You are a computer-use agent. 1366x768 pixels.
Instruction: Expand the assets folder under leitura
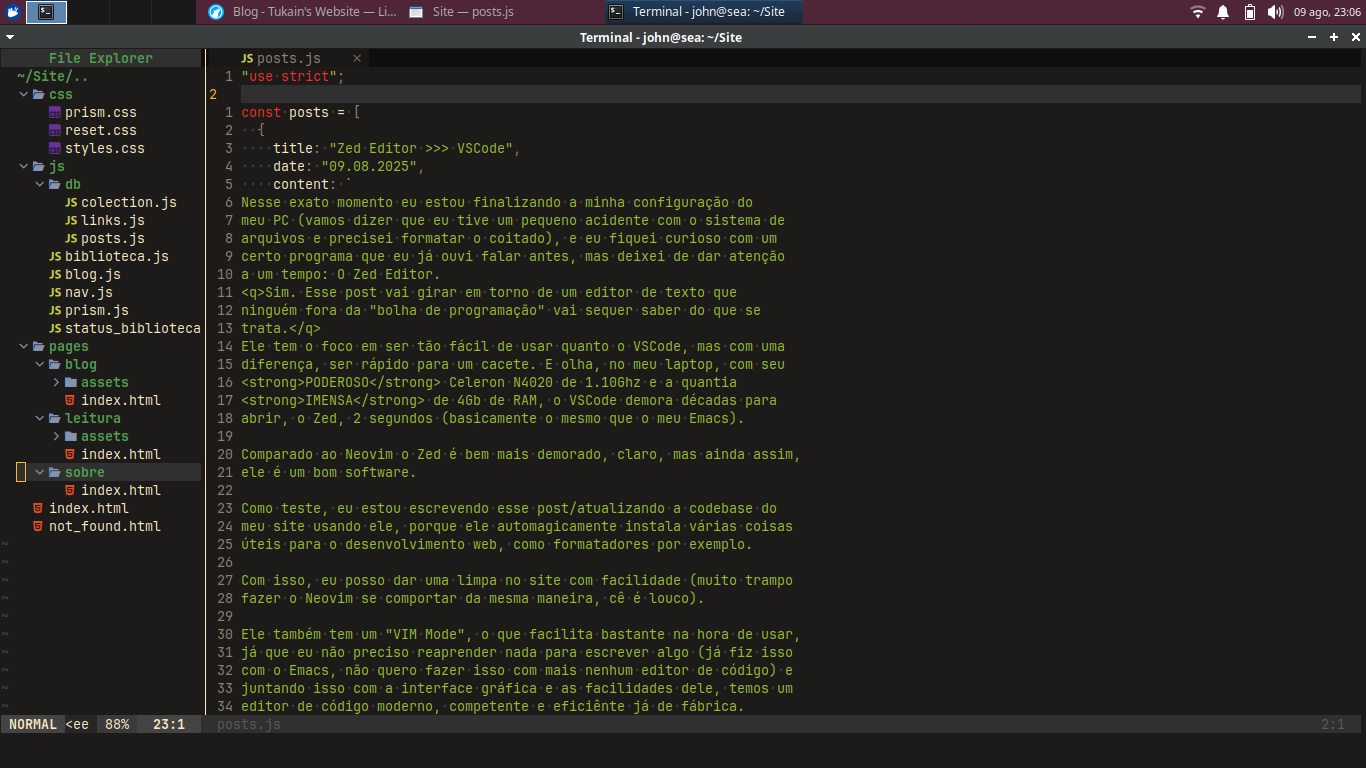pos(56,436)
